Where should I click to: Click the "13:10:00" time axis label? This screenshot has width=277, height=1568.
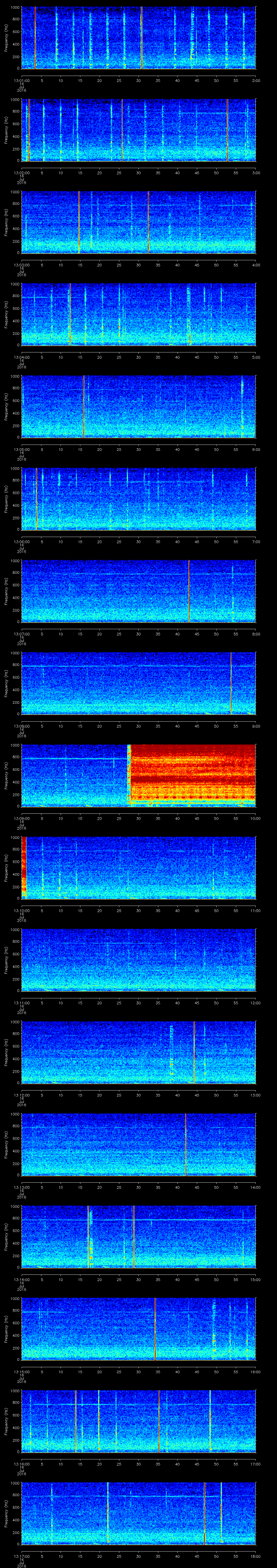point(21,910)
